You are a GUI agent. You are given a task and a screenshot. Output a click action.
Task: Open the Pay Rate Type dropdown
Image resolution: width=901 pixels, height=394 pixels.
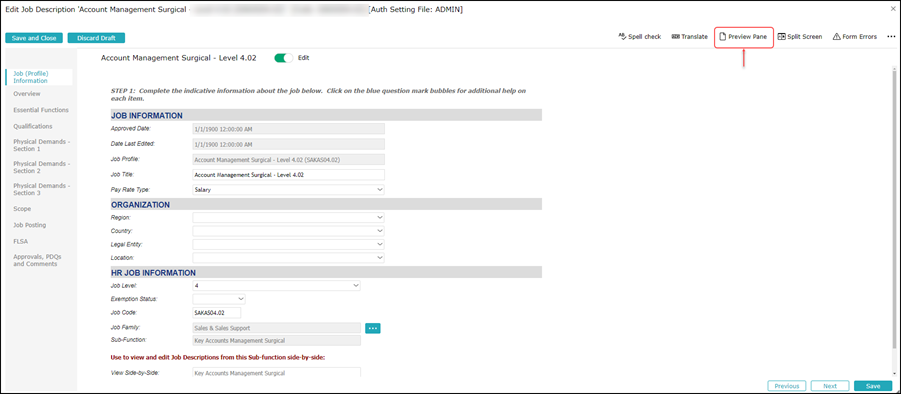(288, 189)
